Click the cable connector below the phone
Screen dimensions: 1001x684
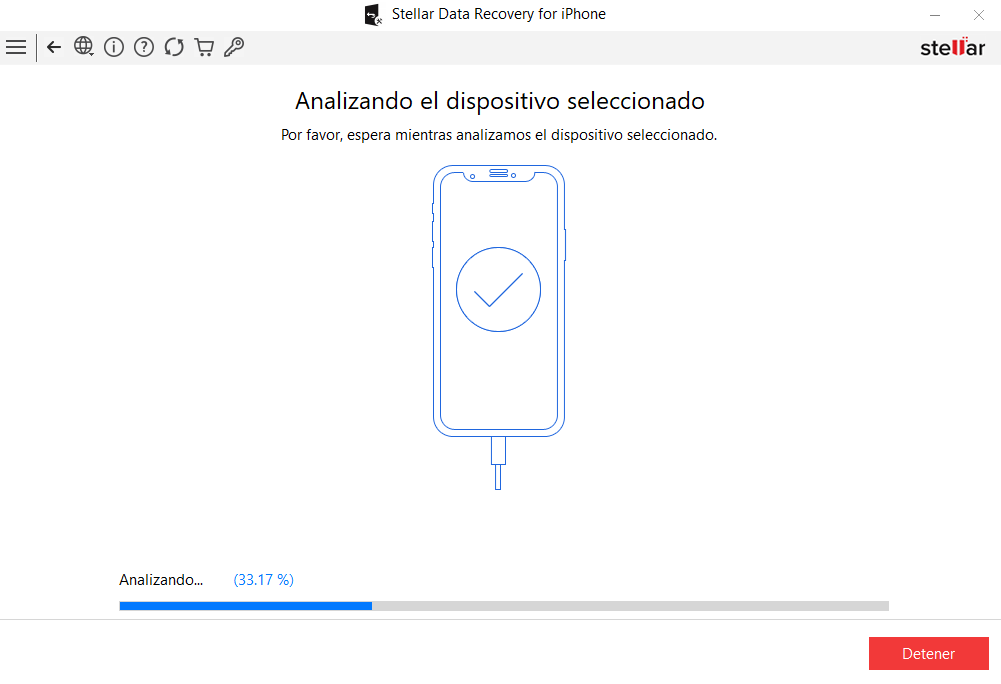click(x=499, y=463)
